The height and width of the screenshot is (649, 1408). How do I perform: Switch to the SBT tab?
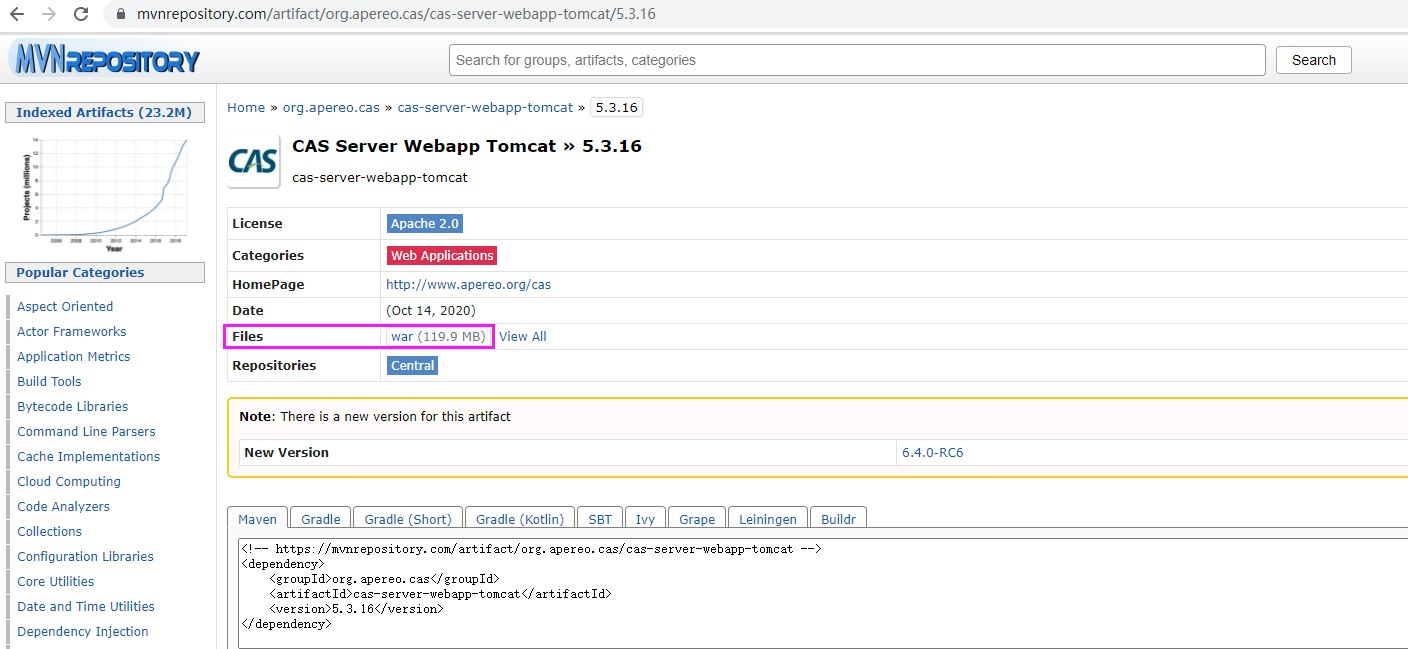600,519
